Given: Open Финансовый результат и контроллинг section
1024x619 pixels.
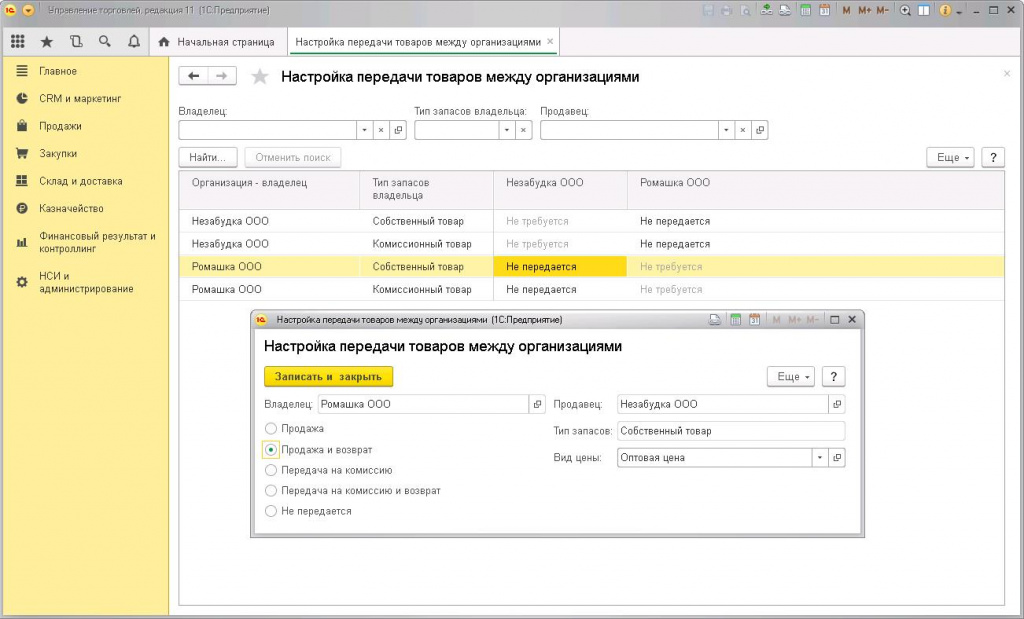Looking at the screenshot, I should pos(97,242).
